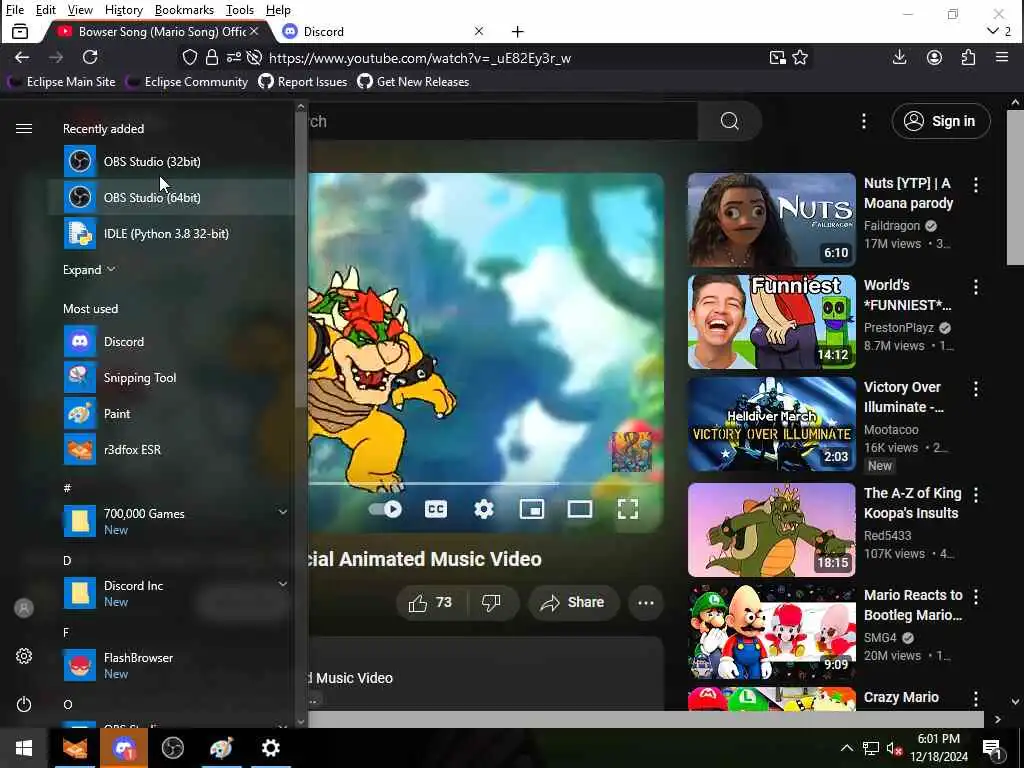Screen dimensions: 1024x768
Task: Open Get New Releases bookmark
Action: [413, 82]
